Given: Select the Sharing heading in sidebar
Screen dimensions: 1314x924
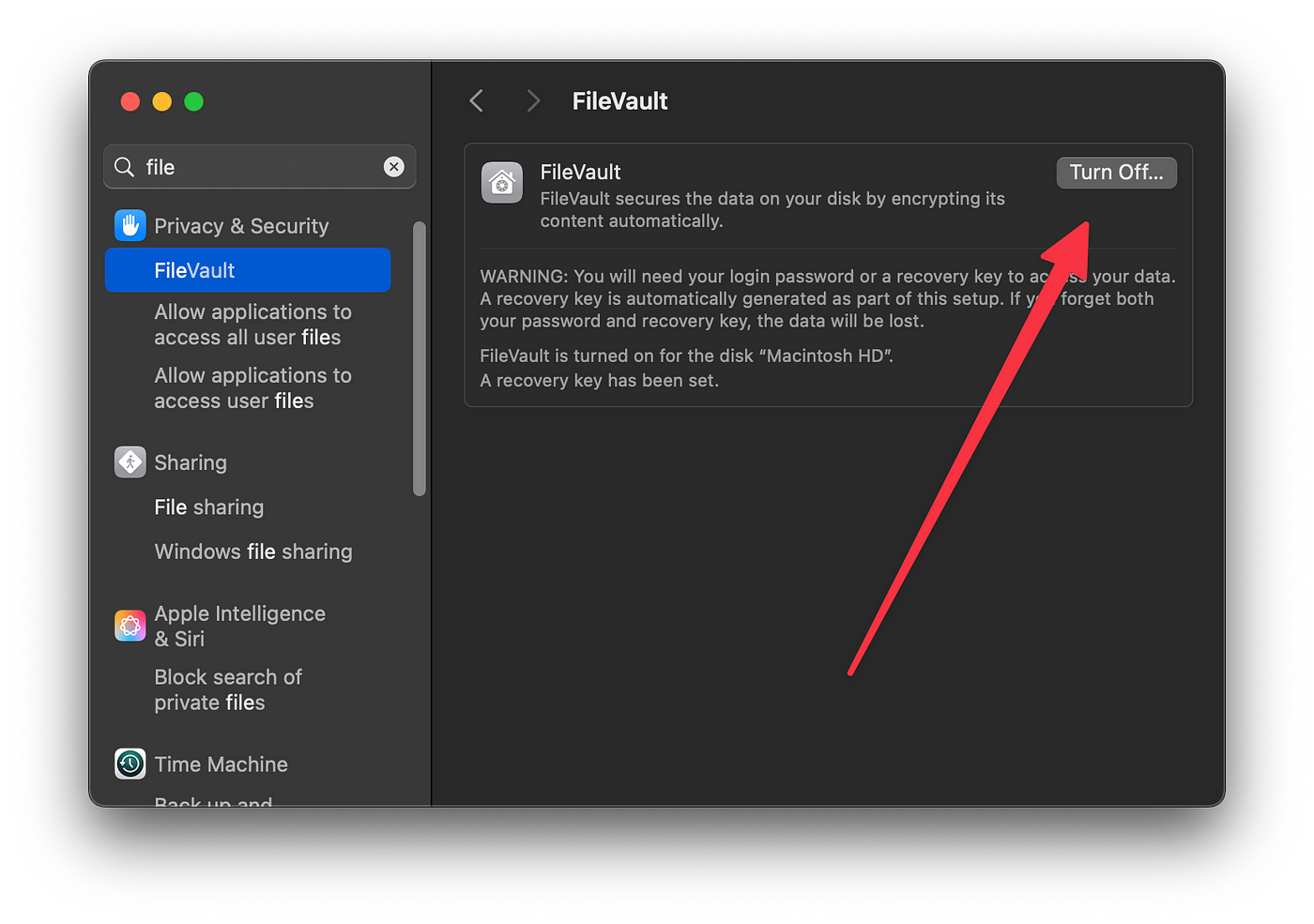Looking at the screenshot, I should (x=191, y=462).
